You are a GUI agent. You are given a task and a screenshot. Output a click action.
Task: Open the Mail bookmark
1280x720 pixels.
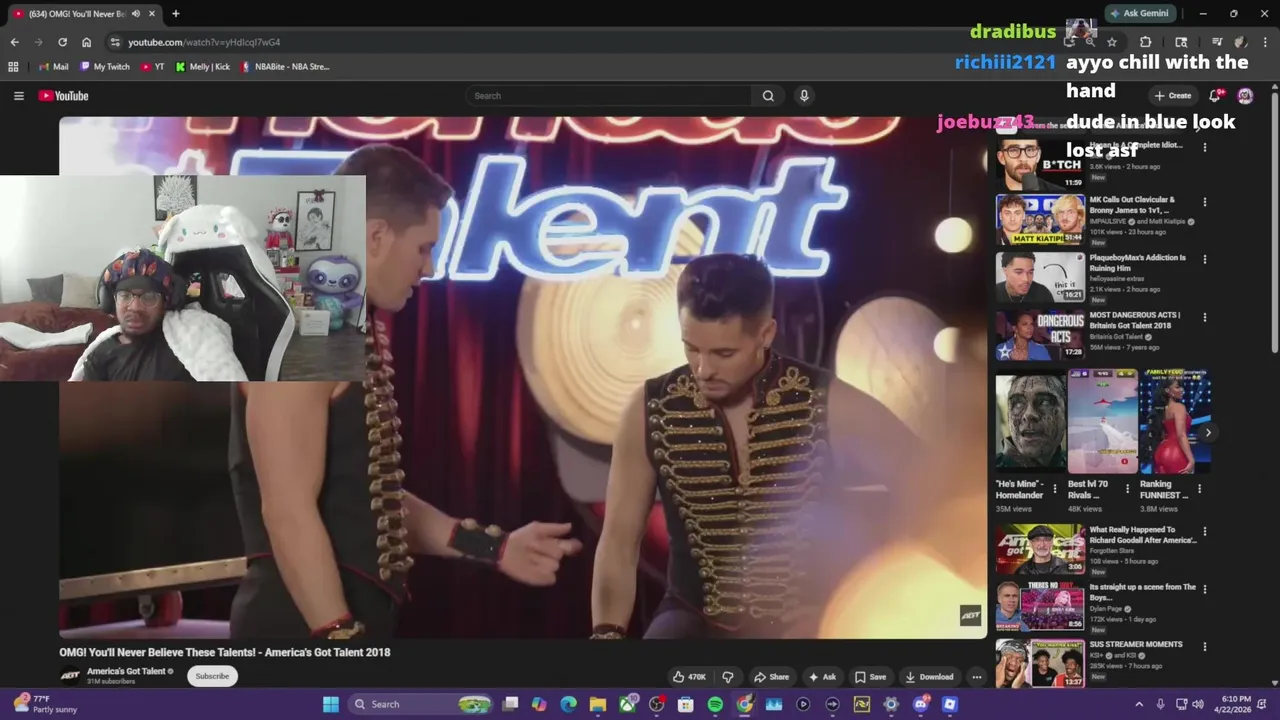tap(53, 67)
